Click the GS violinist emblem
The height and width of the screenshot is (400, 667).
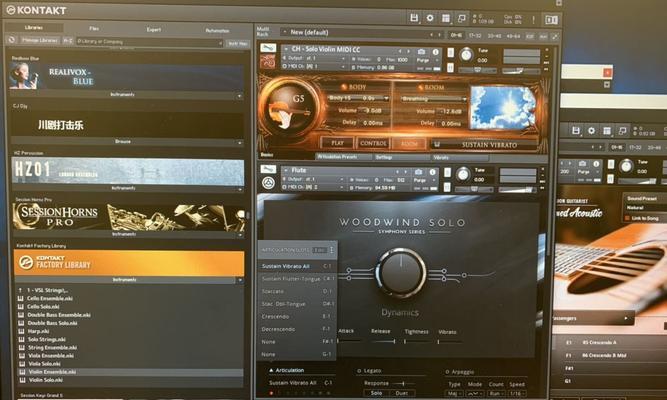coord(288,108)
